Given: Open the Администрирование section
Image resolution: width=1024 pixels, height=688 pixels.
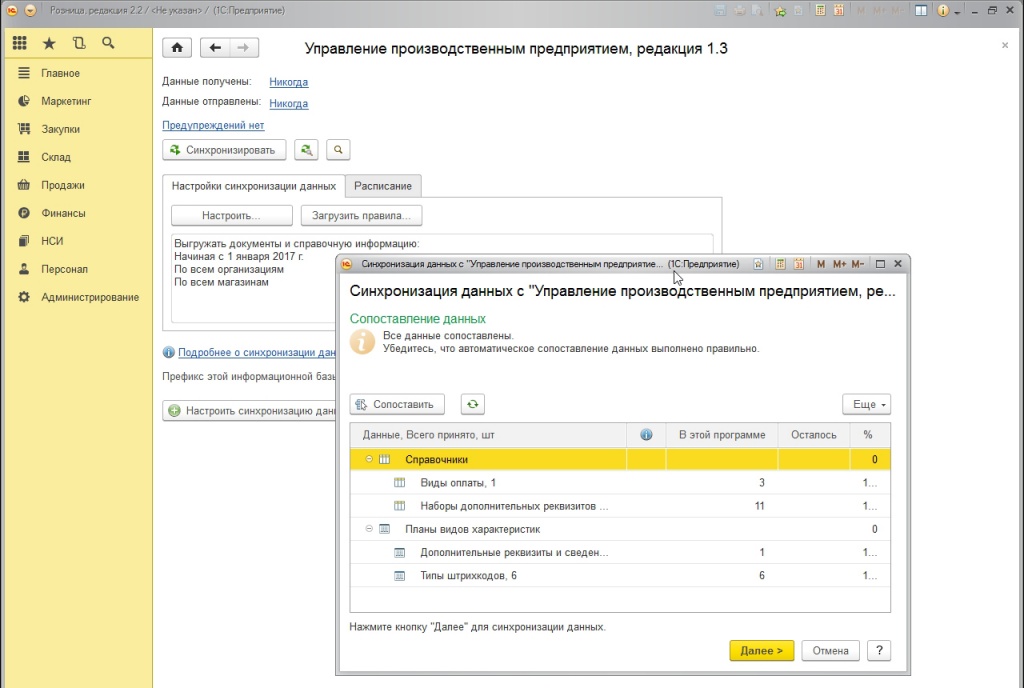Looking at the screenshot, I should tap(89, 297).
